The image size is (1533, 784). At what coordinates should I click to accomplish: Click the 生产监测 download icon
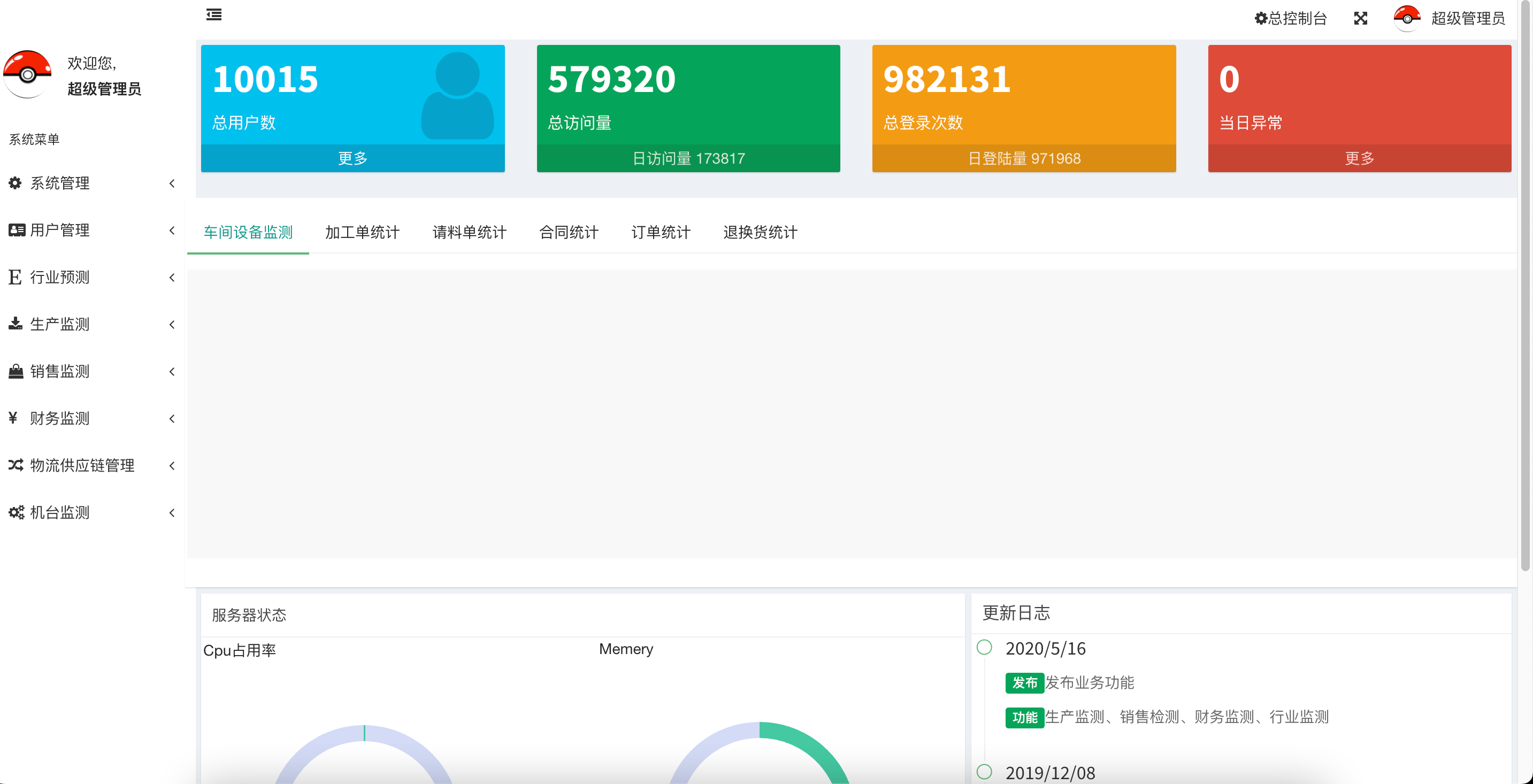point(16,324)
